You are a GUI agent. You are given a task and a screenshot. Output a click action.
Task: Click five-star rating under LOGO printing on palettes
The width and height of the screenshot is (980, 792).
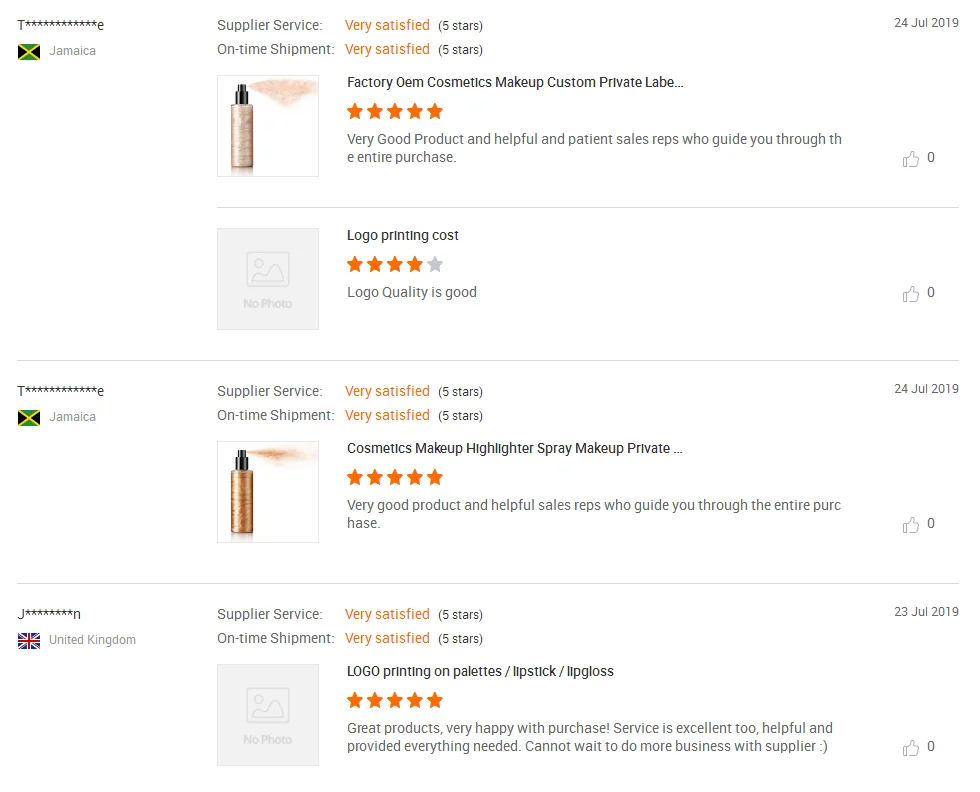(394, 700)
